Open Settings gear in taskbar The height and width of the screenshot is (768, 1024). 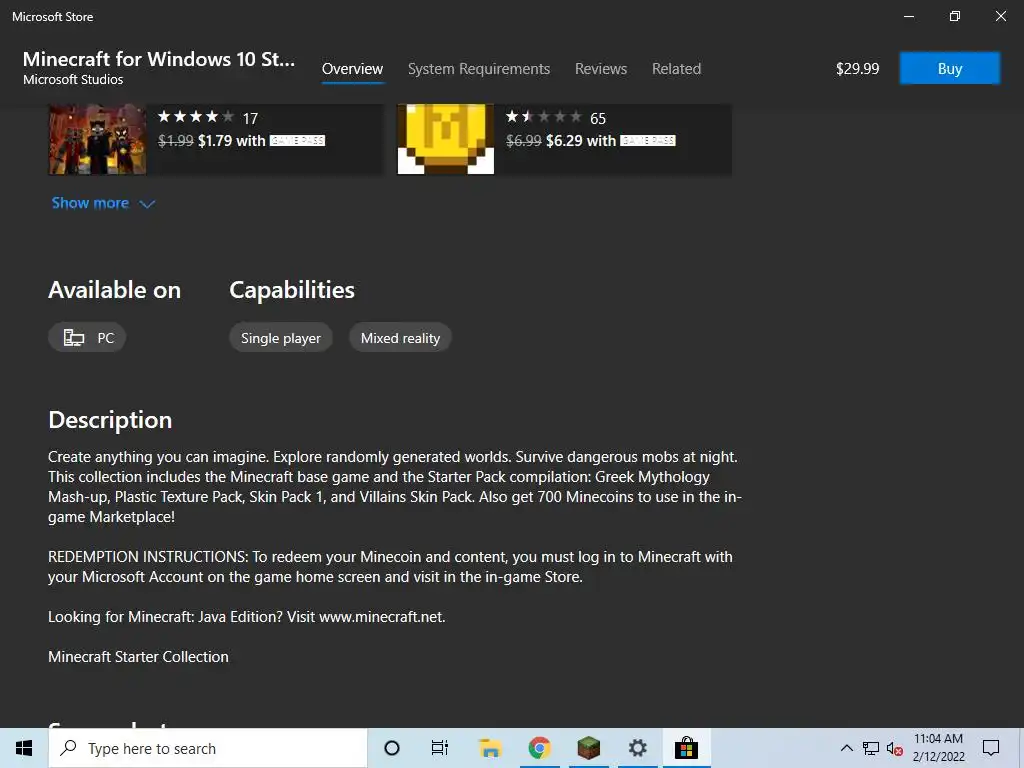coord(637,748)
